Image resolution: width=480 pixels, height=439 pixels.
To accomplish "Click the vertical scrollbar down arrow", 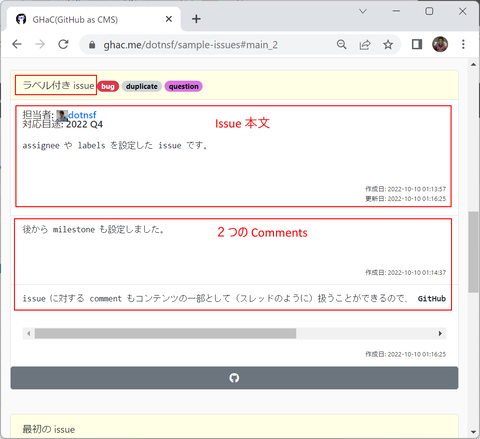I will click(473, 432).
